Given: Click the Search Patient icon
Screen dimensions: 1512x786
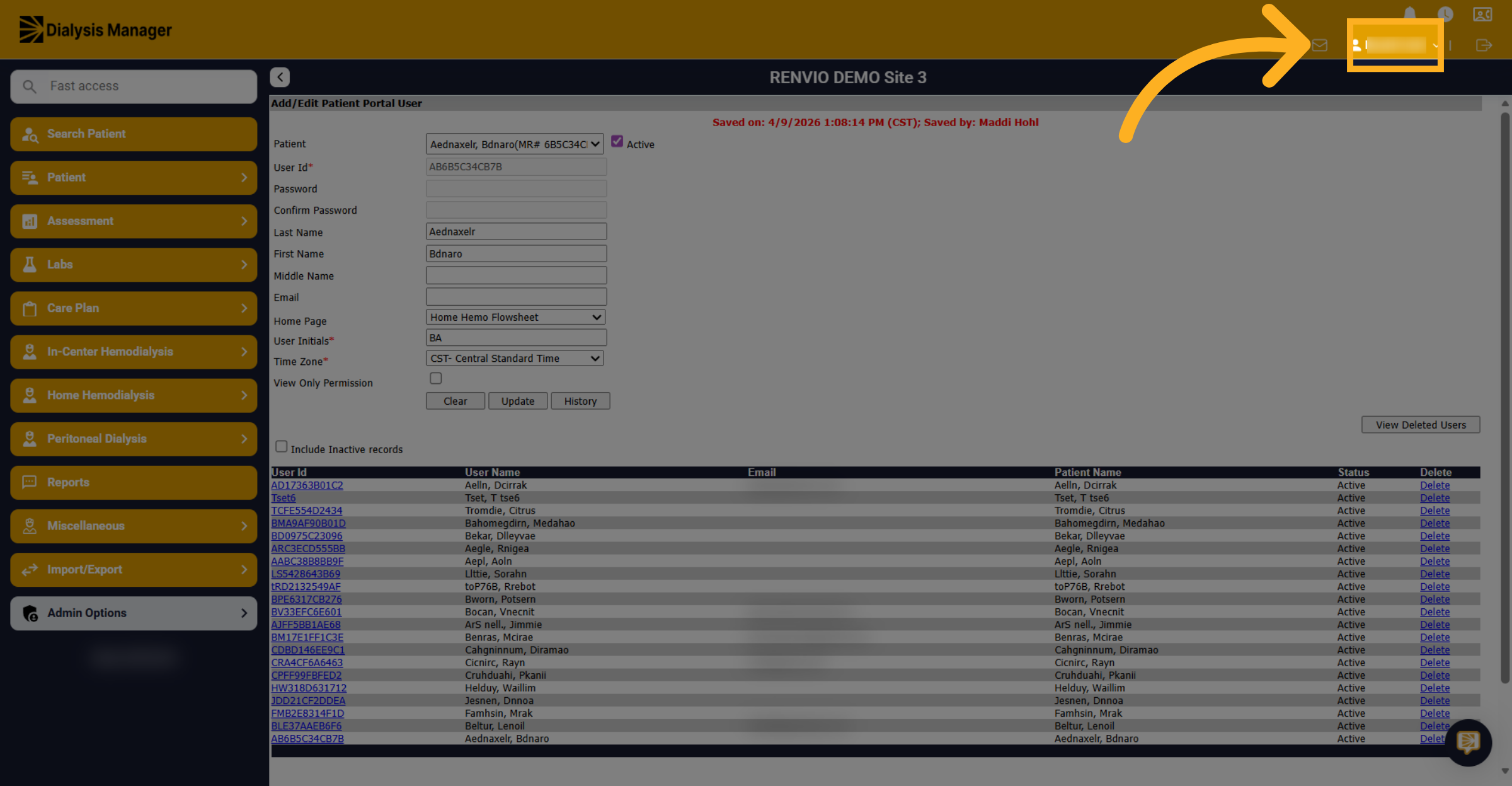Looking at the screenshot, I should [30, 134].
